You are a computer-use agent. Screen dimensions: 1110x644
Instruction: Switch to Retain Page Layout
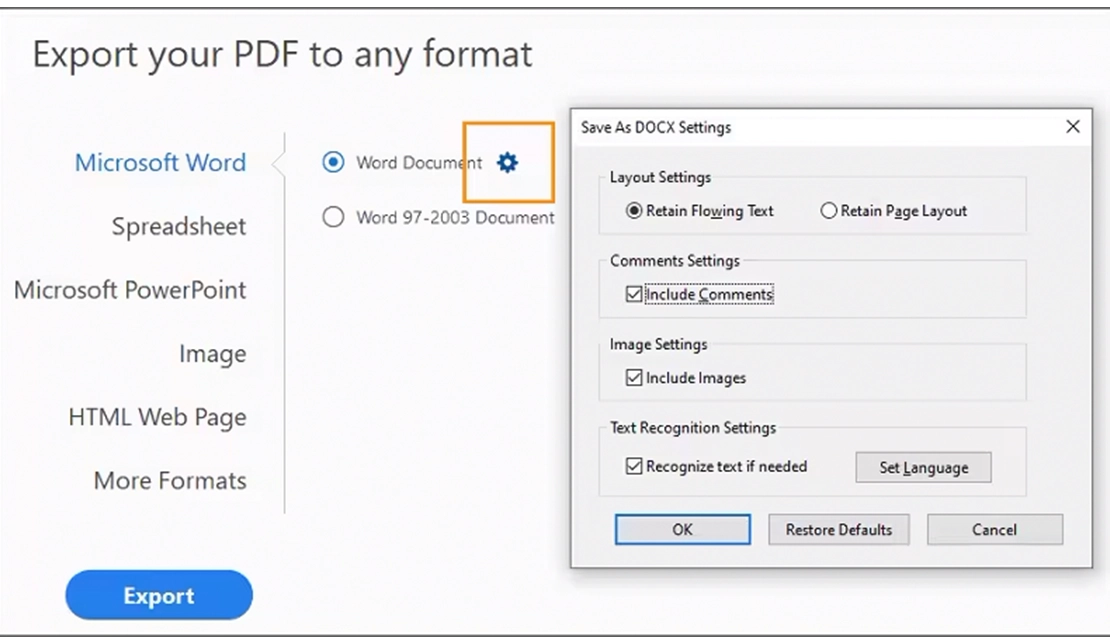[830, 211]
